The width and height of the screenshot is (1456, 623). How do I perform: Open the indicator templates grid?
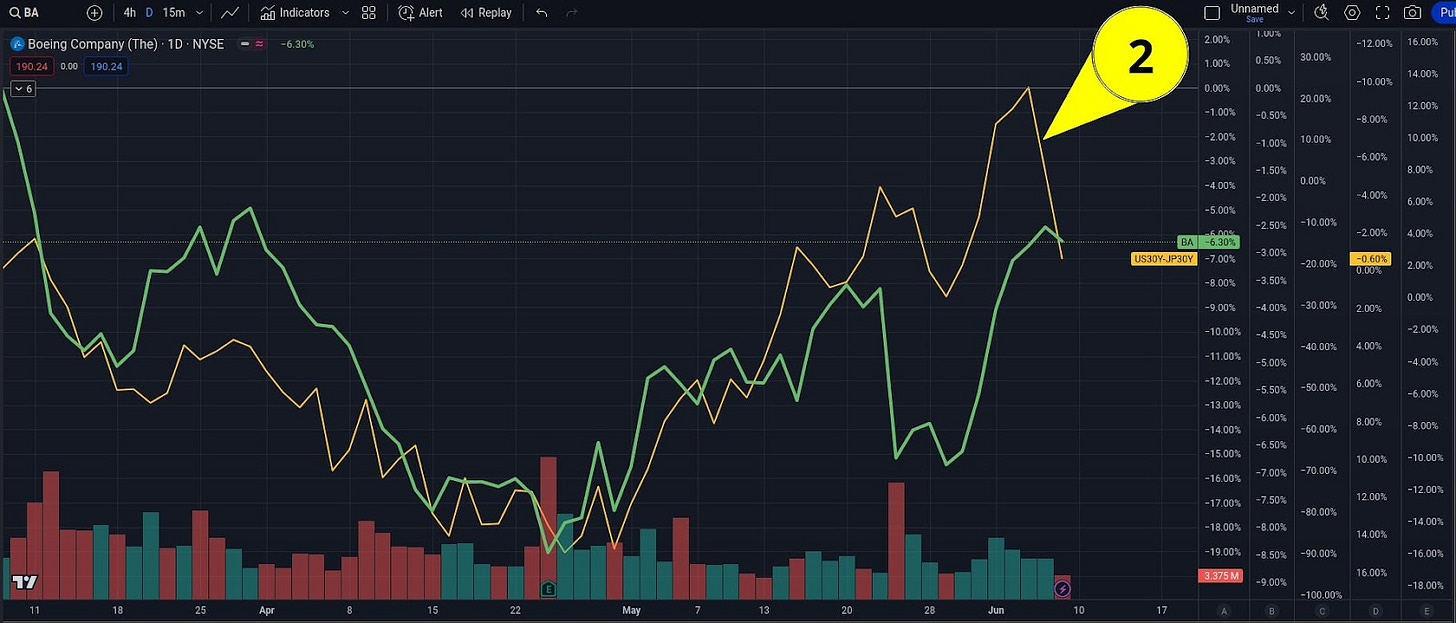tap(369, 13)
